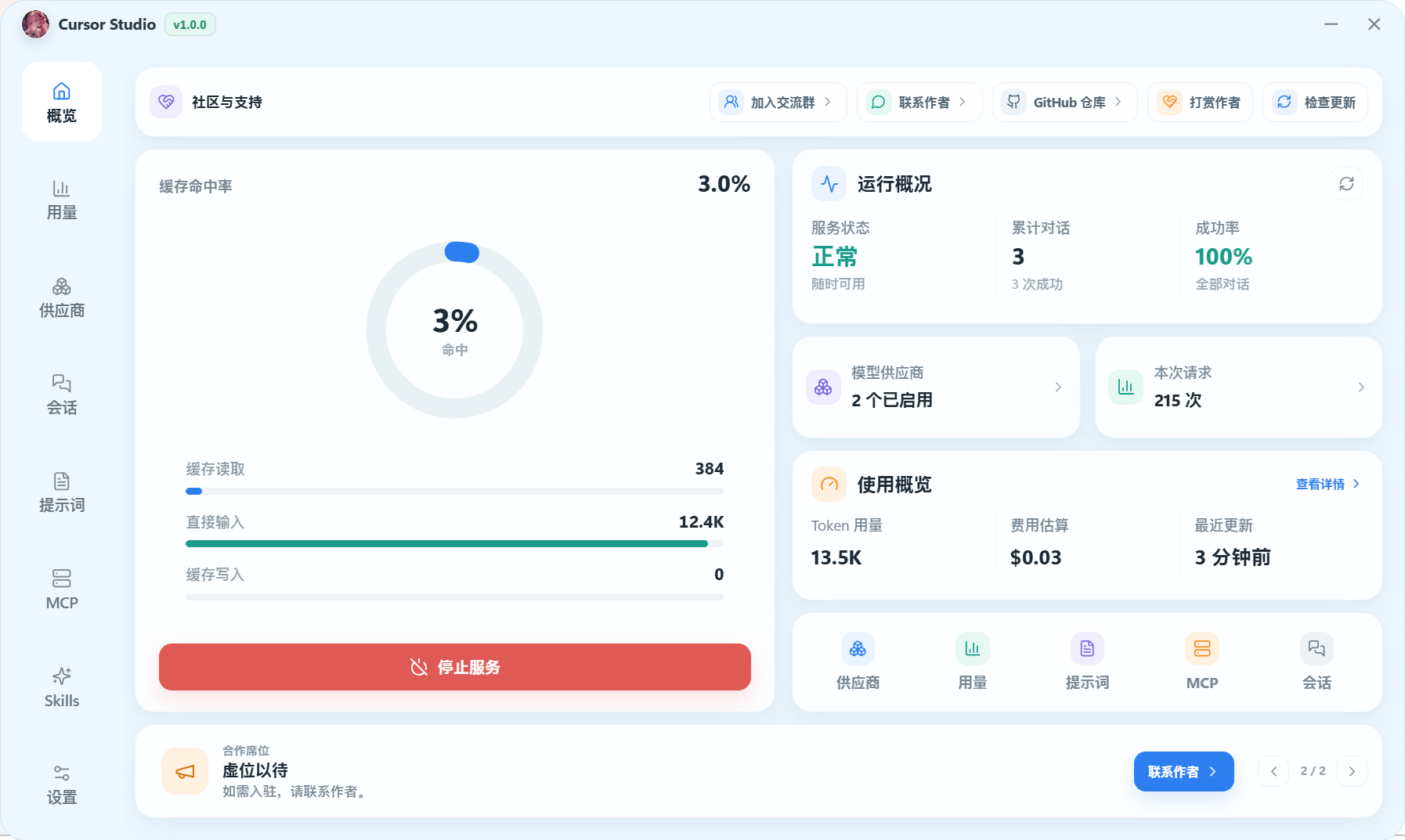Expand the 模型供应商 card chevron
Image resolution: width=1405 pixels, height=840 pixels.
tap(1058, 387)
